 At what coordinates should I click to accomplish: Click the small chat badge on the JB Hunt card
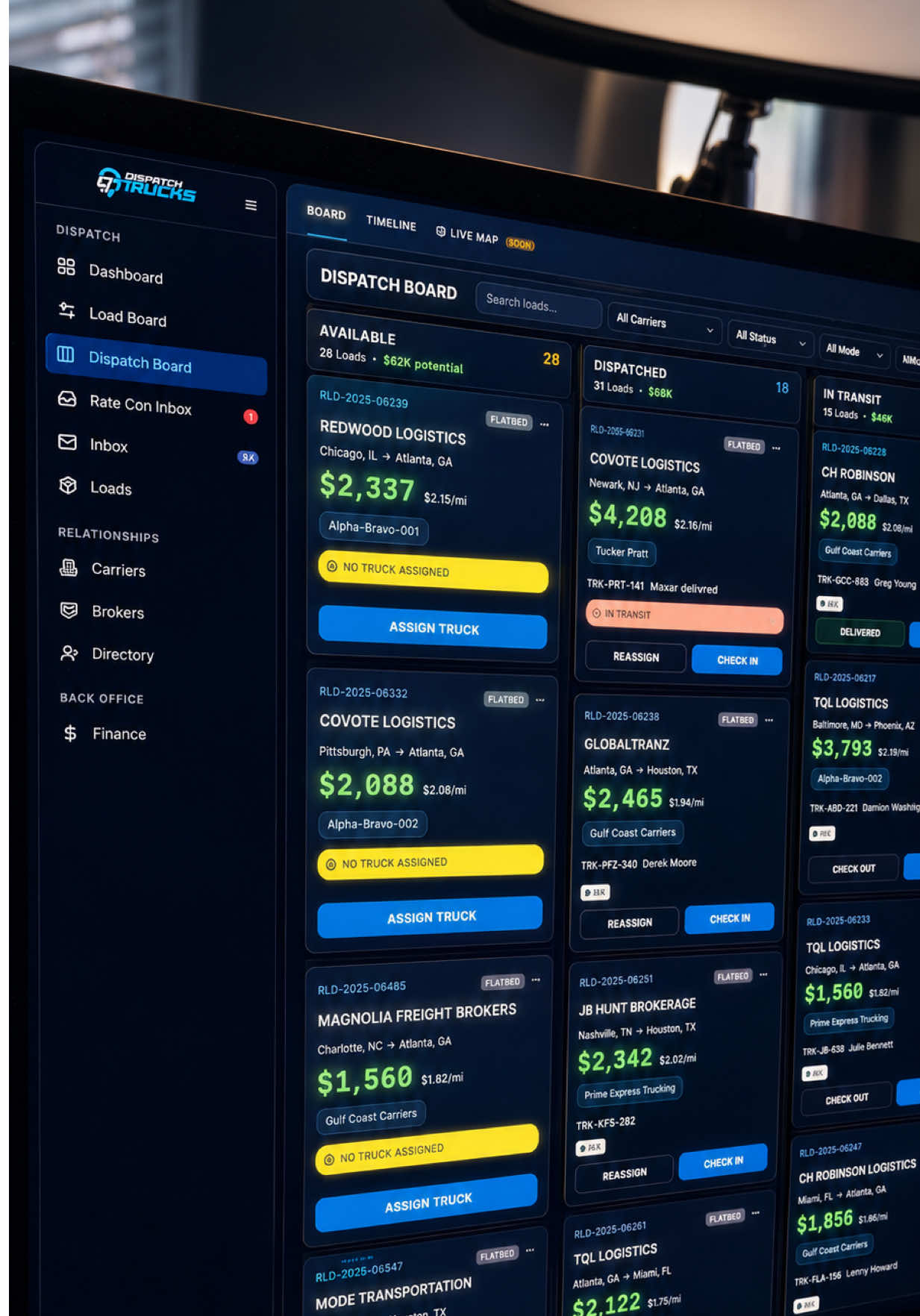point(590,1147)
